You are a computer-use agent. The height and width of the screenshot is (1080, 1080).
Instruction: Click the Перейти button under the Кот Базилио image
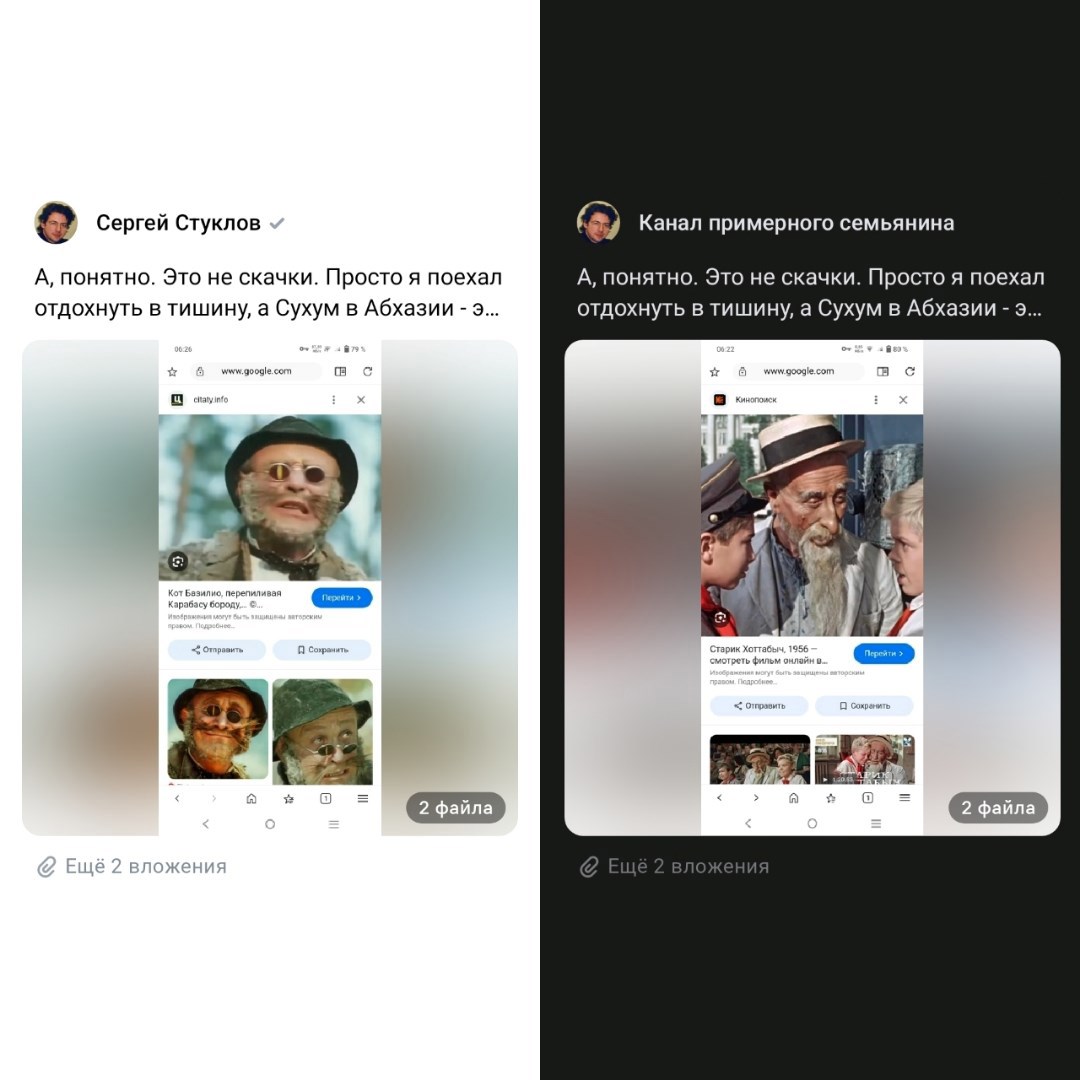click(x=342, y=598)
